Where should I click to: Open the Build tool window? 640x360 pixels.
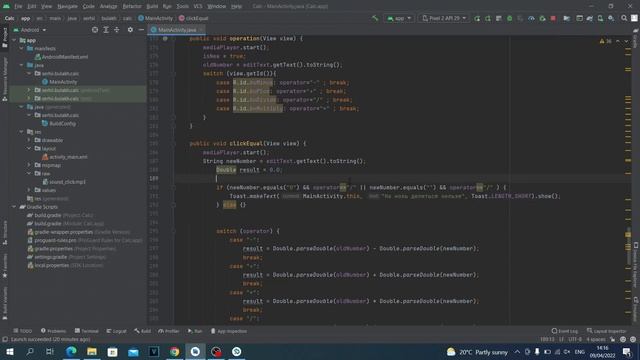click(x=142, y=331)
